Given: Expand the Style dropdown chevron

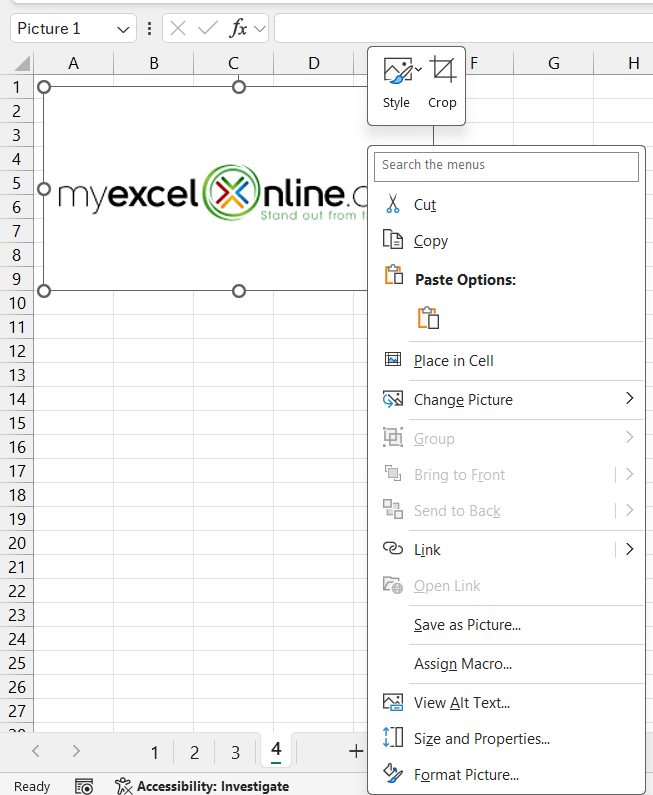Looking at the screenshot, I should point(418,69).
